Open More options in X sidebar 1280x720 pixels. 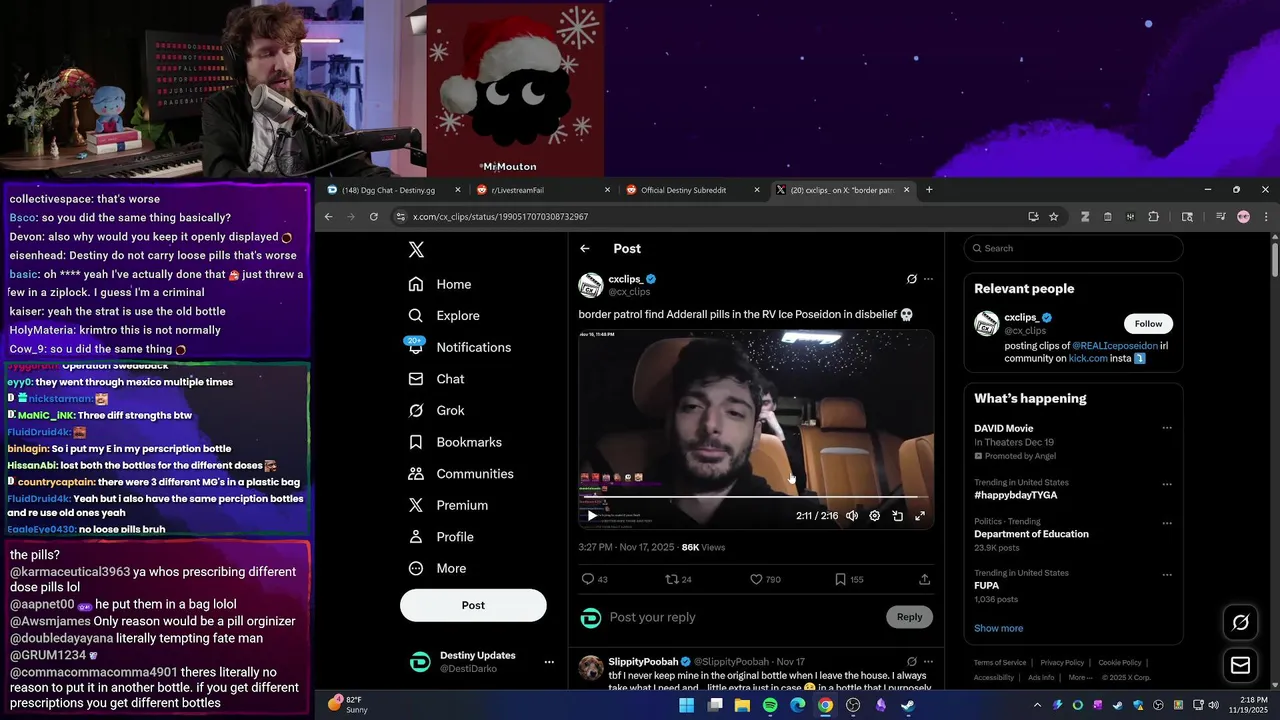point(437,568)
